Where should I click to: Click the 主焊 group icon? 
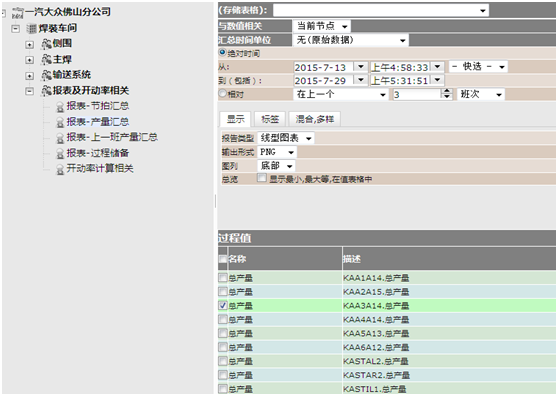46,59
